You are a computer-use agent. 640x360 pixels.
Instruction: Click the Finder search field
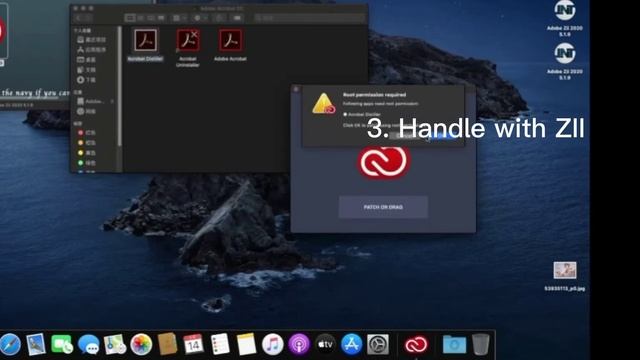pyautogui.click(x=309, y=18)
